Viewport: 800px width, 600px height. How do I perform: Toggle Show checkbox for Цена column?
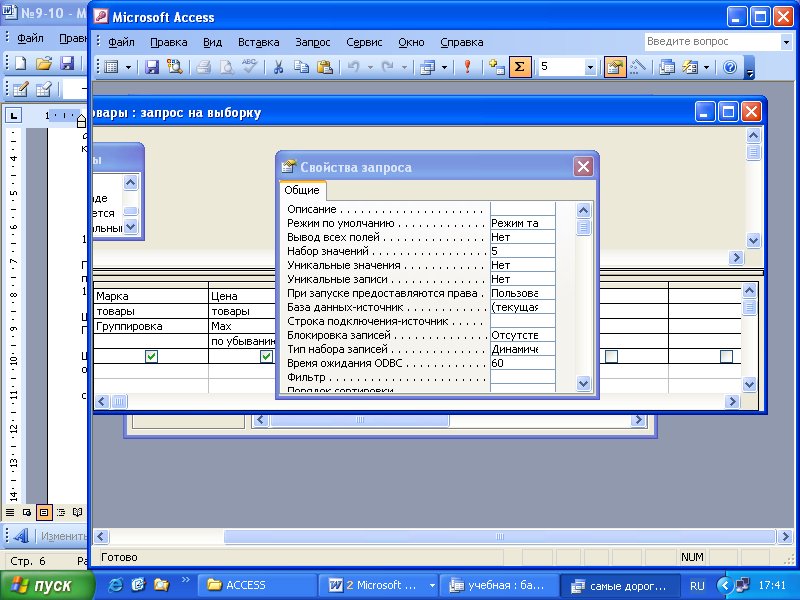[266, 356]
